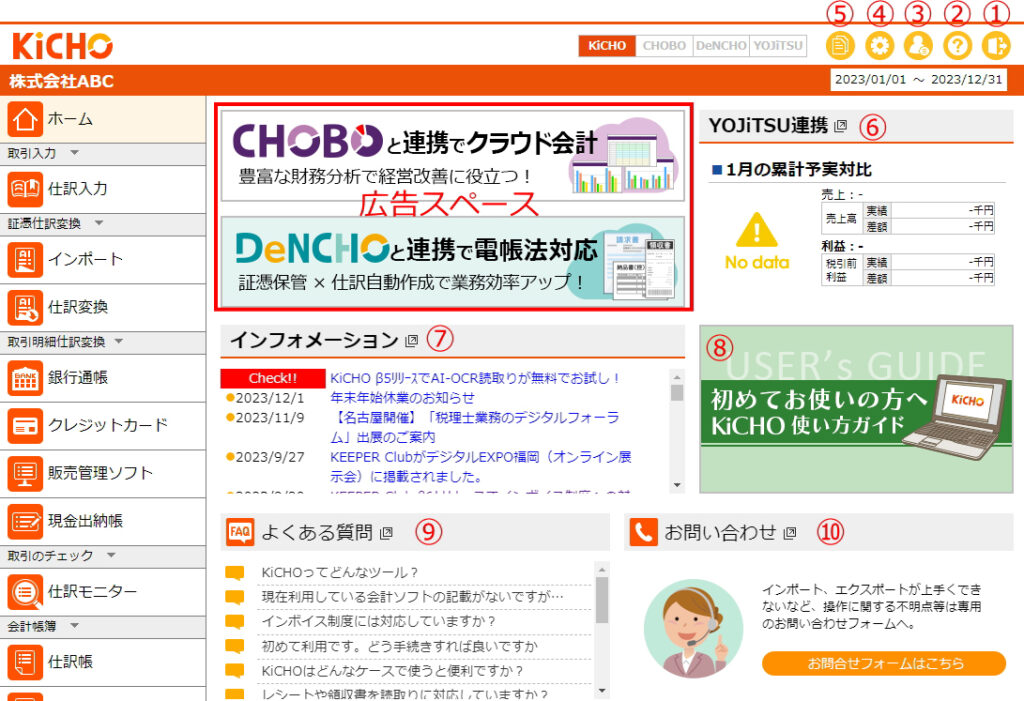Open お問い合わせ external link icon
The height and width of the screenshot is (701, 1024).
click(790, 533)
